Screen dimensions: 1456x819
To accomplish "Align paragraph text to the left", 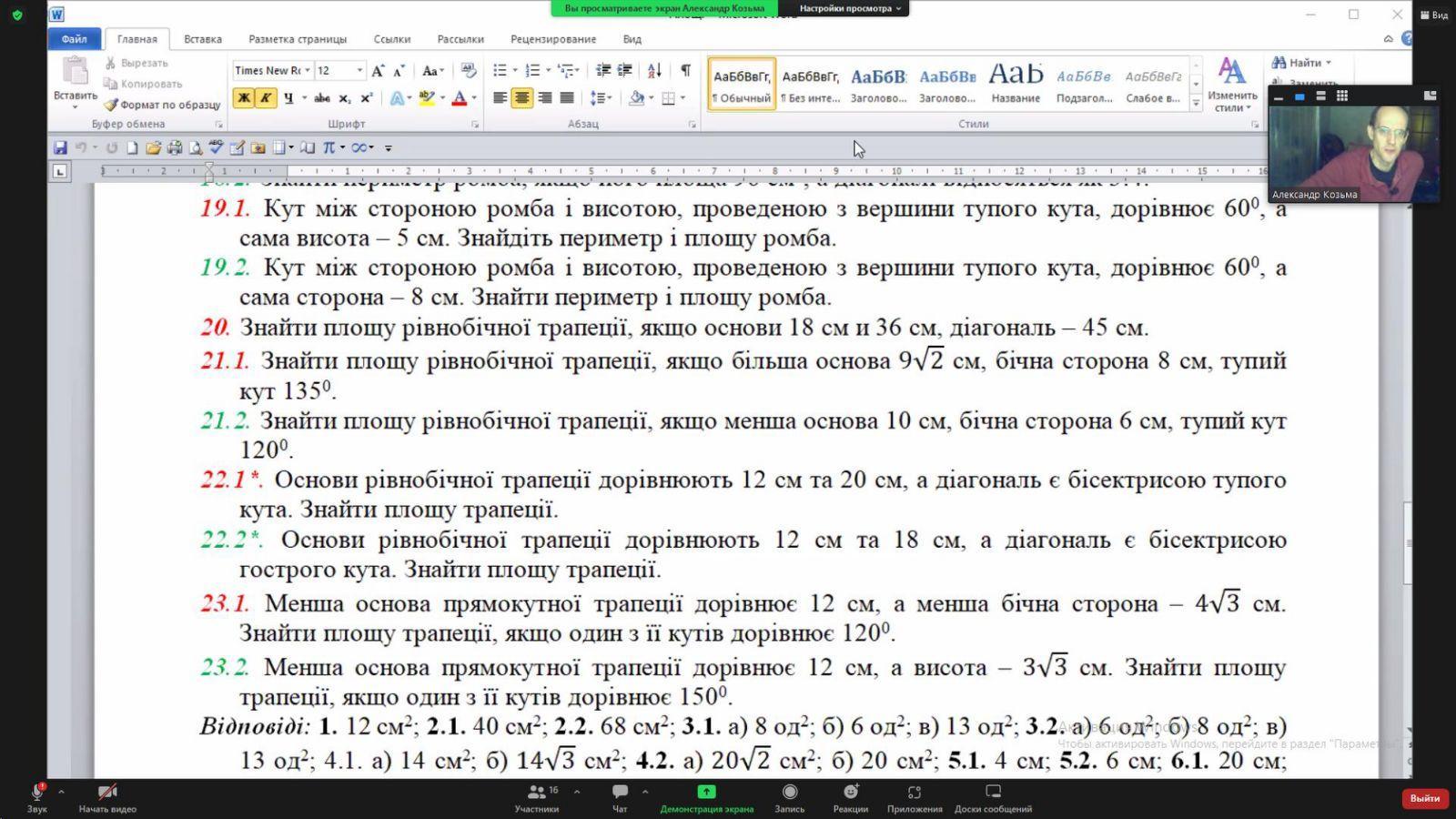I will click(500, 98).
